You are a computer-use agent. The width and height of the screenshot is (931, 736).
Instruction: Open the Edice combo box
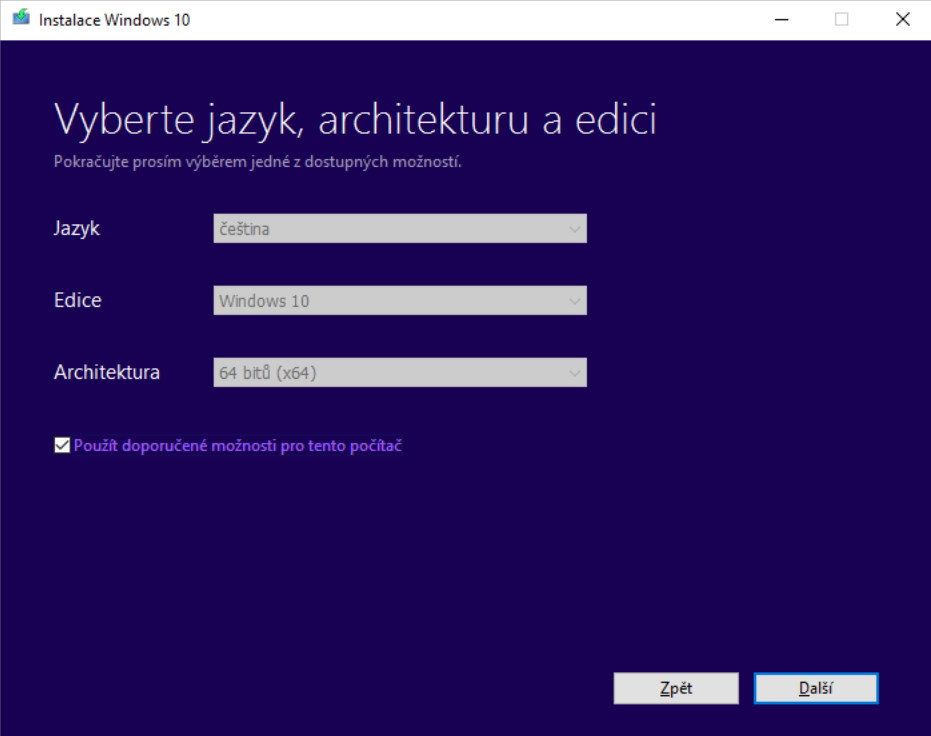pyautogui.click(x=400, y=300)
